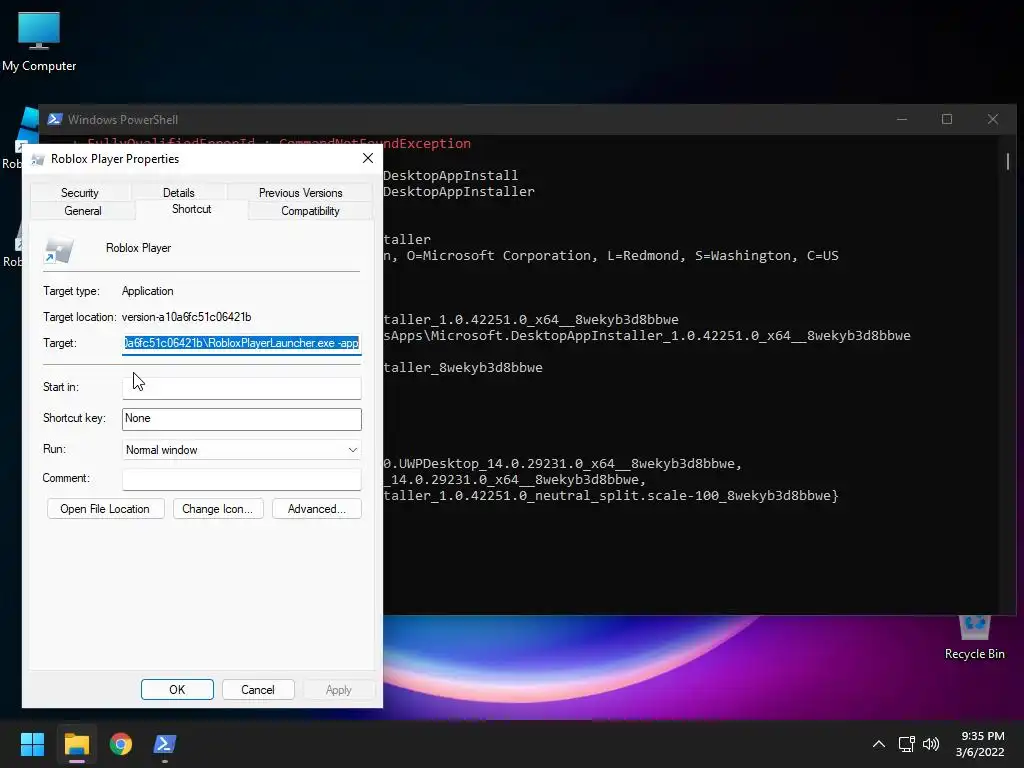
Task: Close the Roblox Player Properties dialog
Action: (368, 159)
